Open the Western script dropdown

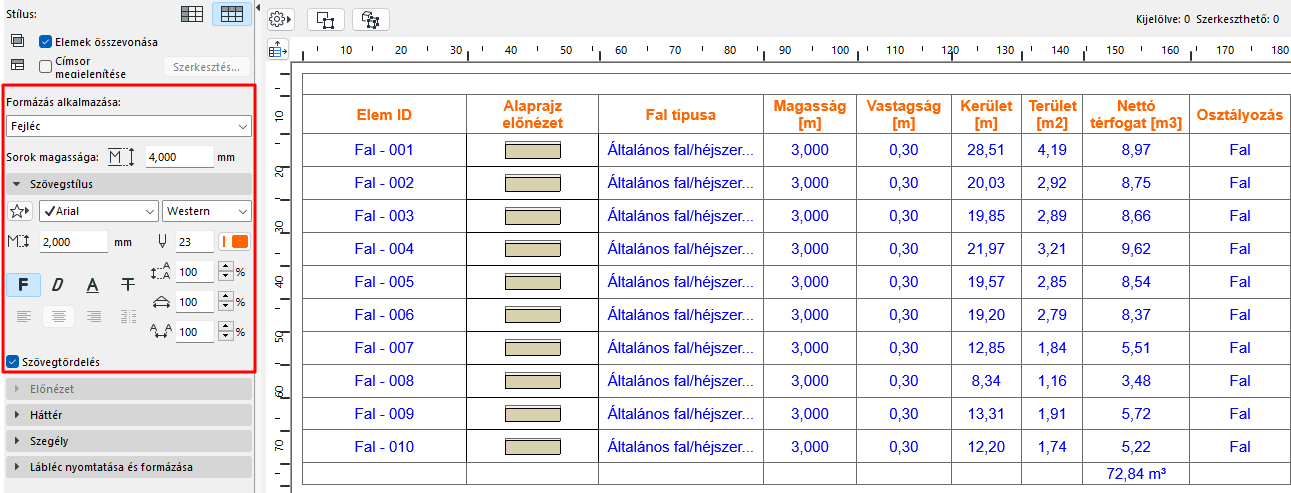pyautogui.click(x=207, y=211)
